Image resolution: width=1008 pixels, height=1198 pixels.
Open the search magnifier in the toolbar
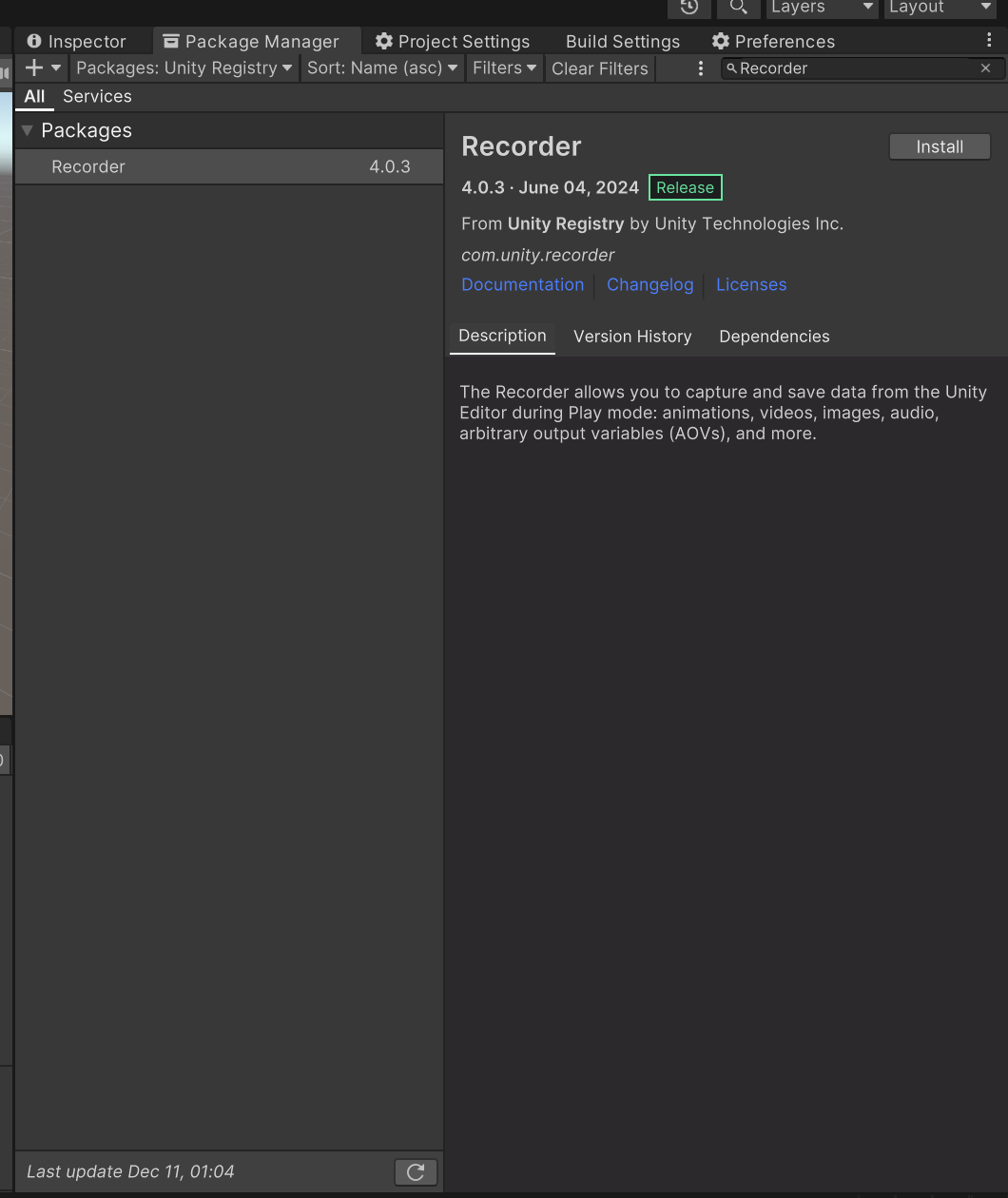pyautogui.click(x=738, y=9)
